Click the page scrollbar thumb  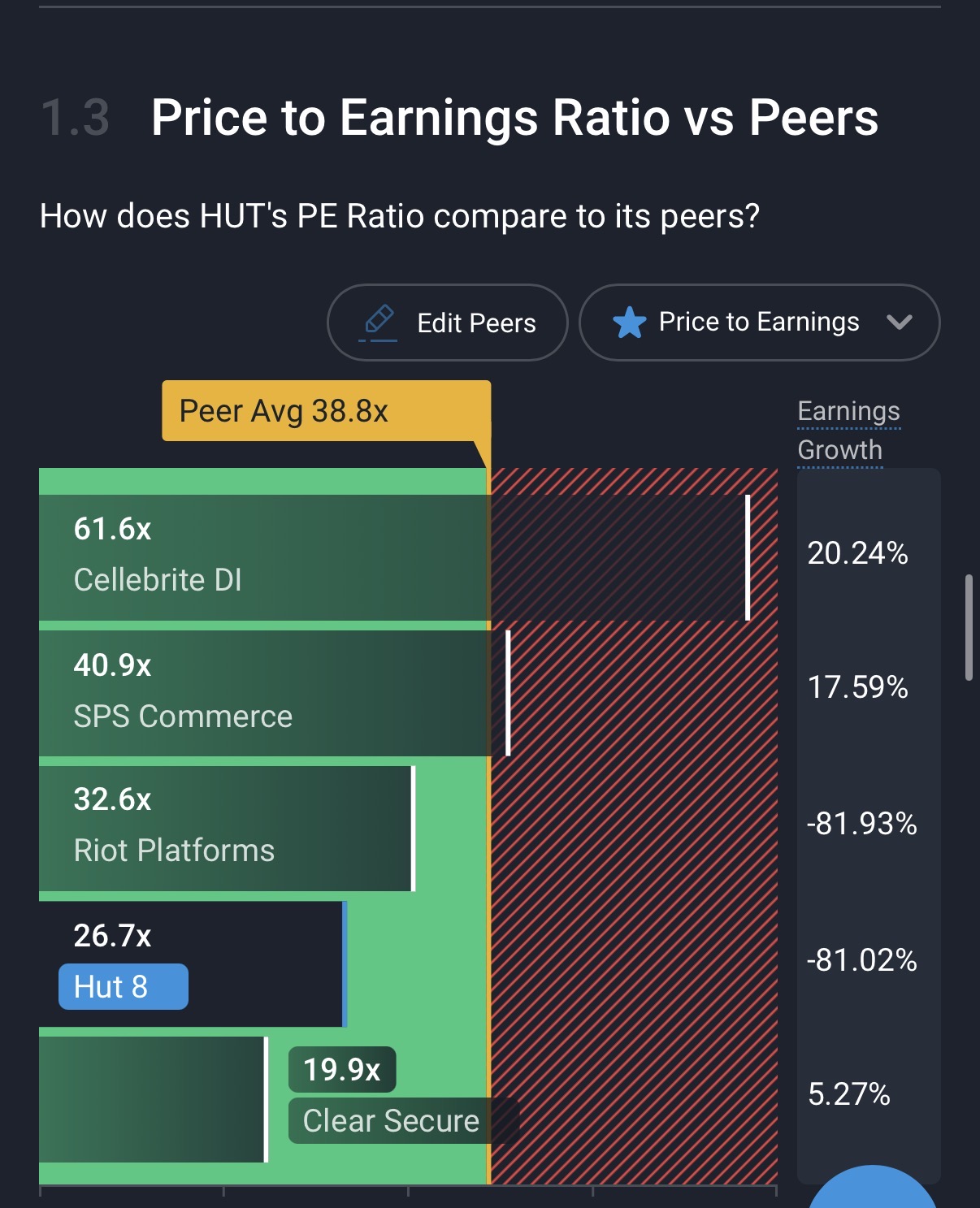[969, 627]
